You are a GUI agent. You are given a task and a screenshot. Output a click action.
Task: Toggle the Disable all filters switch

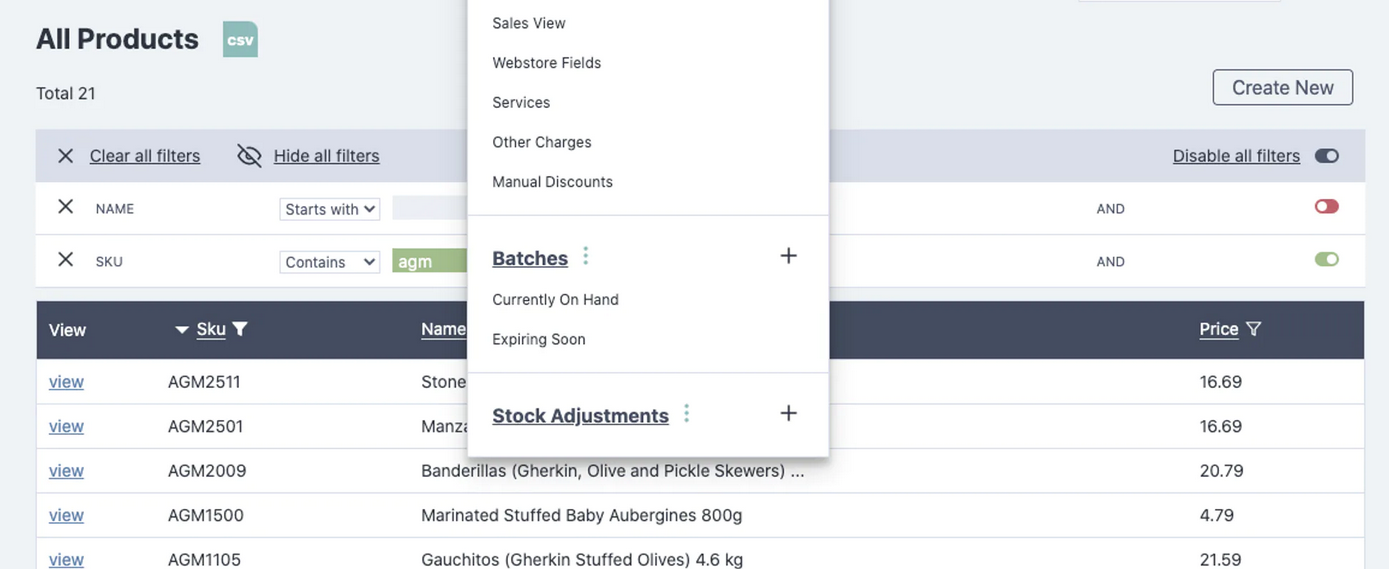click(1326, 156)
